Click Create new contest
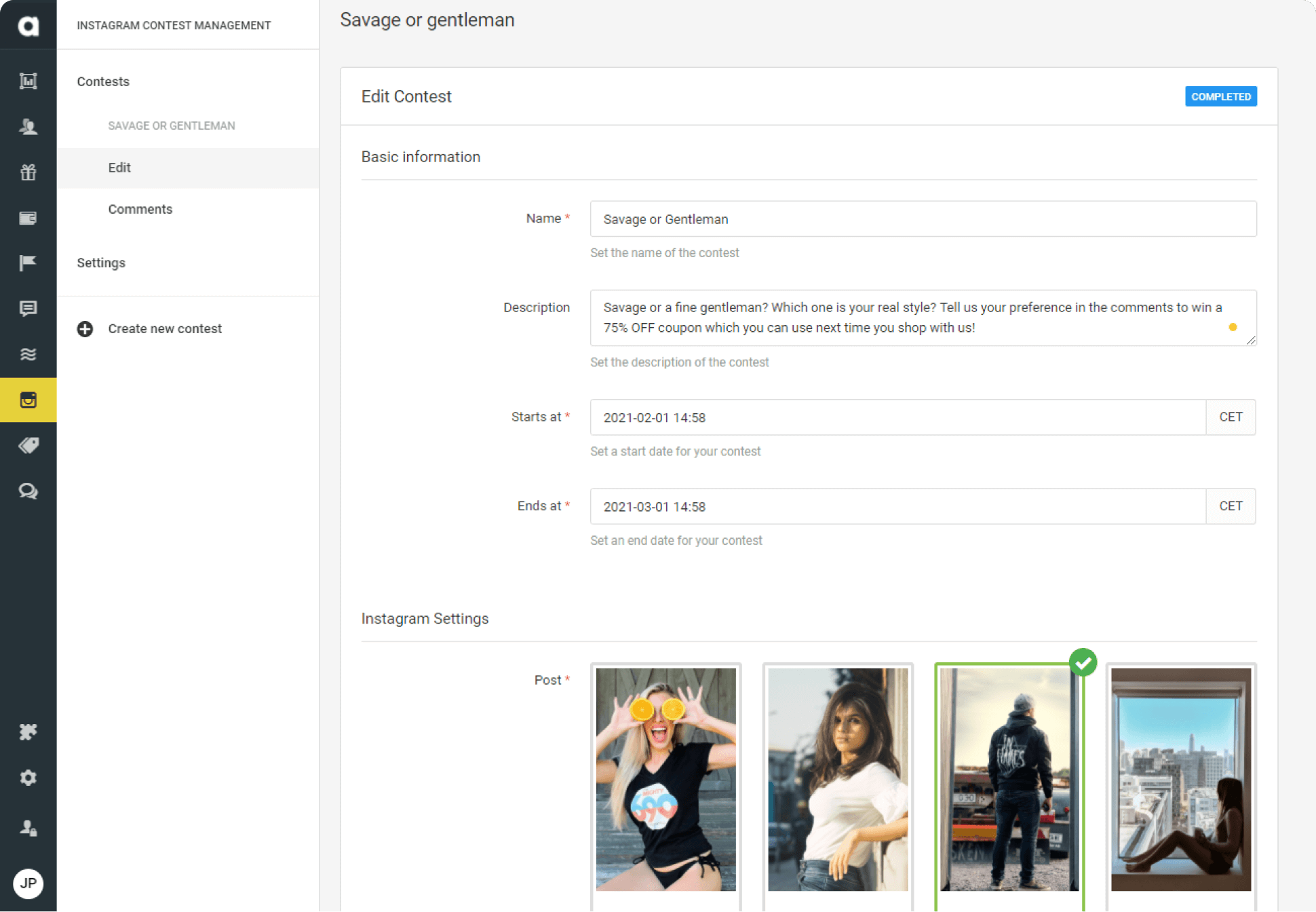 click(x=164, y=328)
